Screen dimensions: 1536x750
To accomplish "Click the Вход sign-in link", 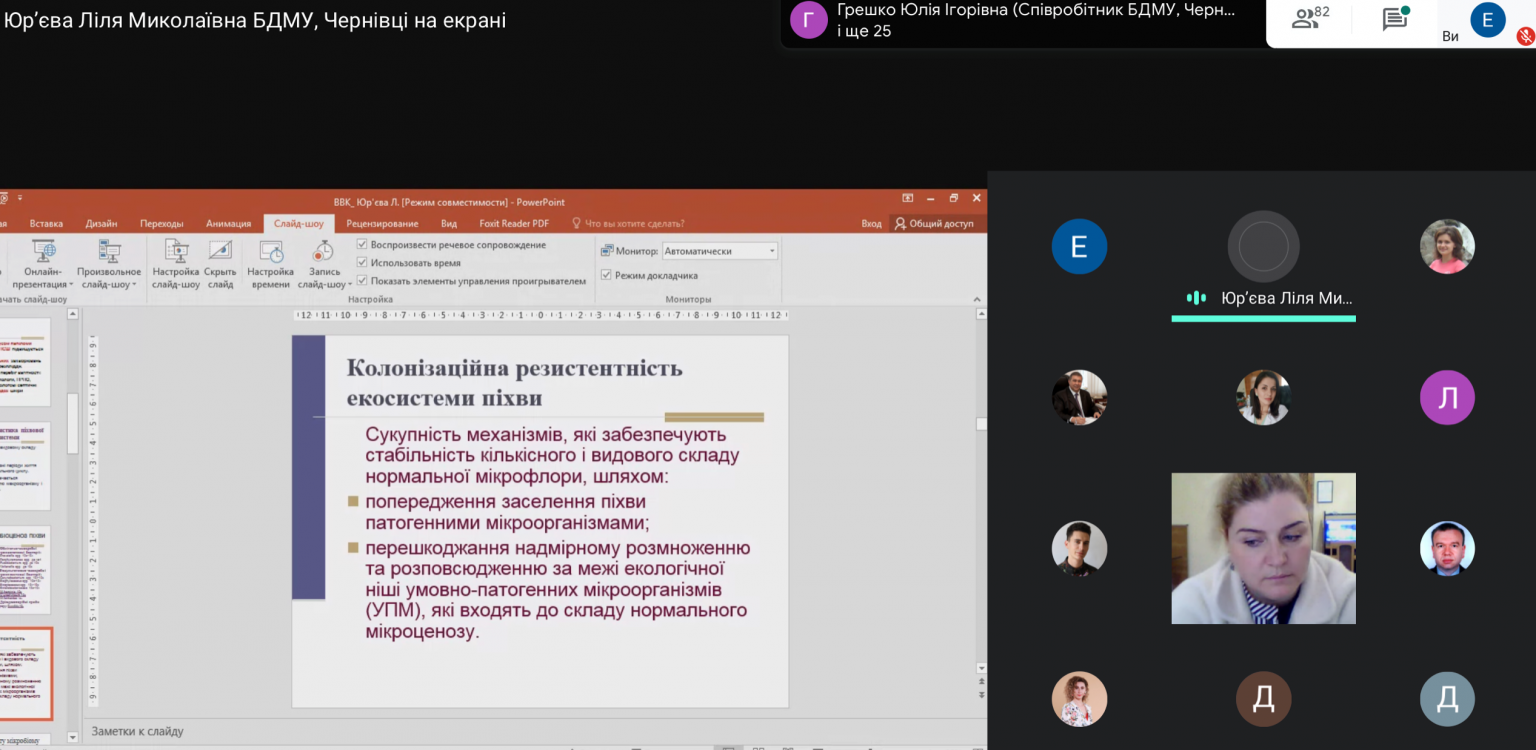I will point(871,224).
